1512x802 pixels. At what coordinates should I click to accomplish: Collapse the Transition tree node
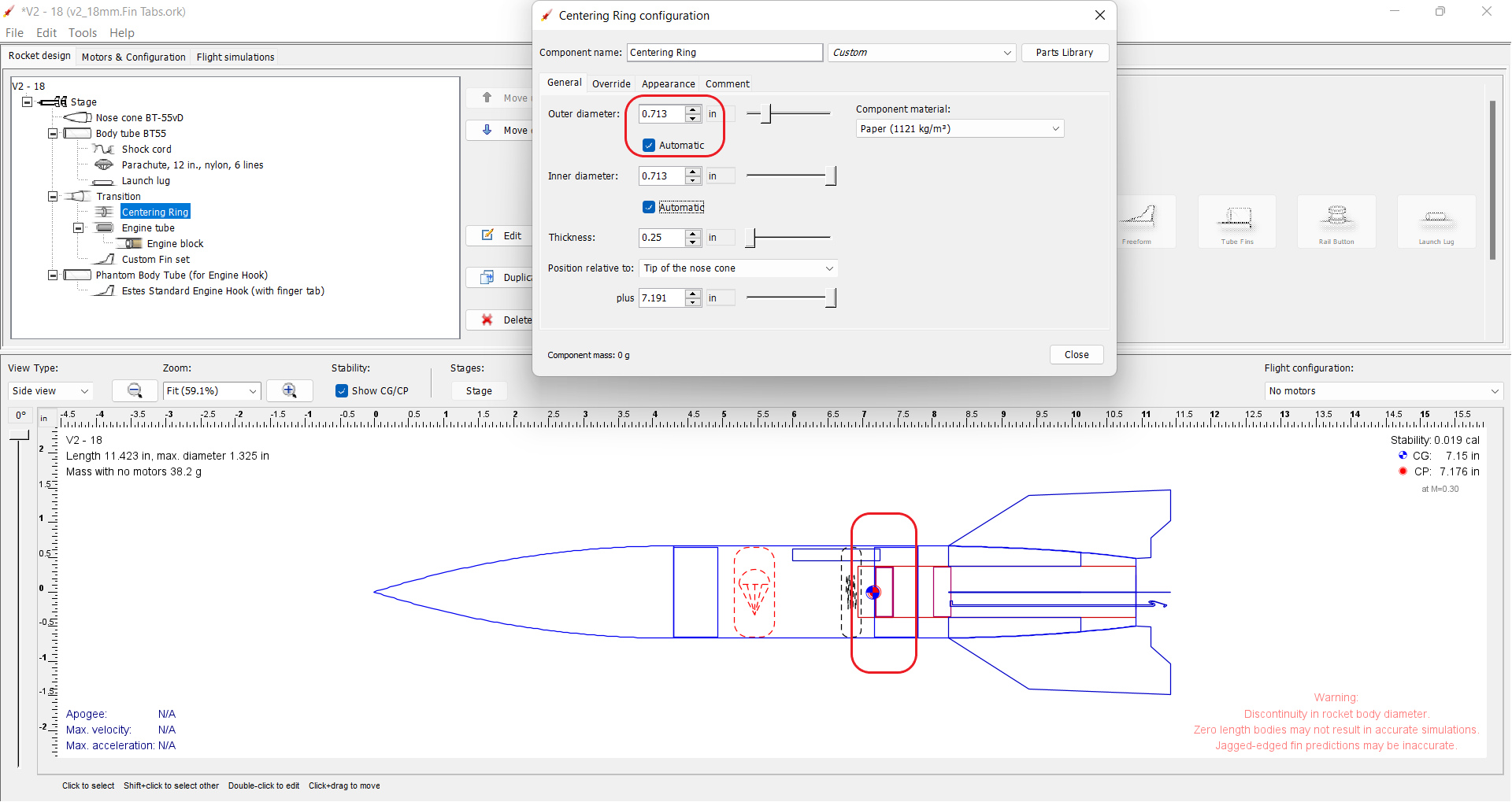[52, 196]
